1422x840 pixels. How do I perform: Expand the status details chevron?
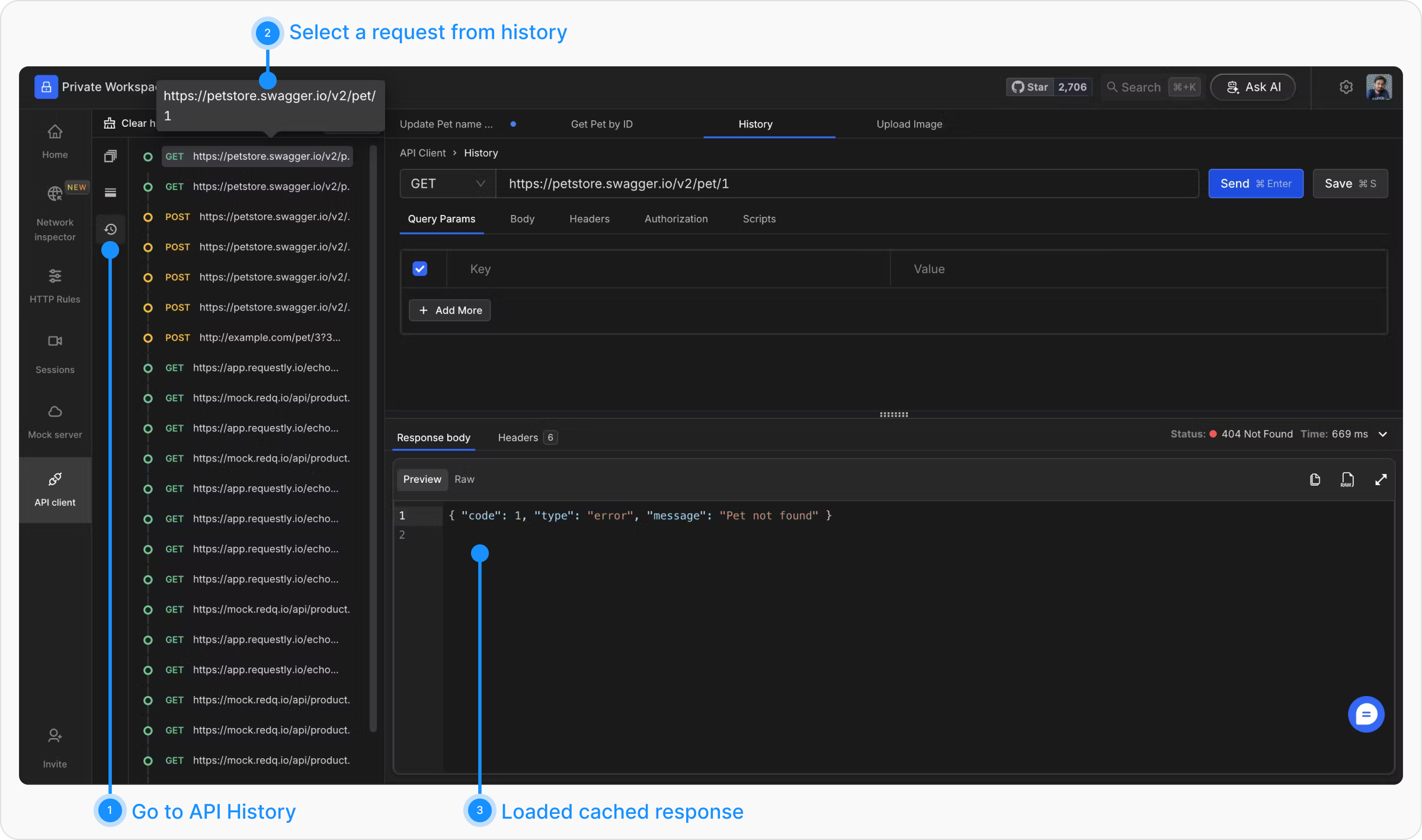[1383, 434]
